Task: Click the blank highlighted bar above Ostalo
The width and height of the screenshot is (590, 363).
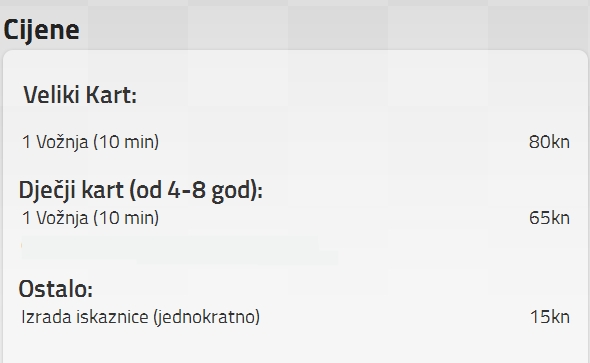Action: tap(179, 251)
